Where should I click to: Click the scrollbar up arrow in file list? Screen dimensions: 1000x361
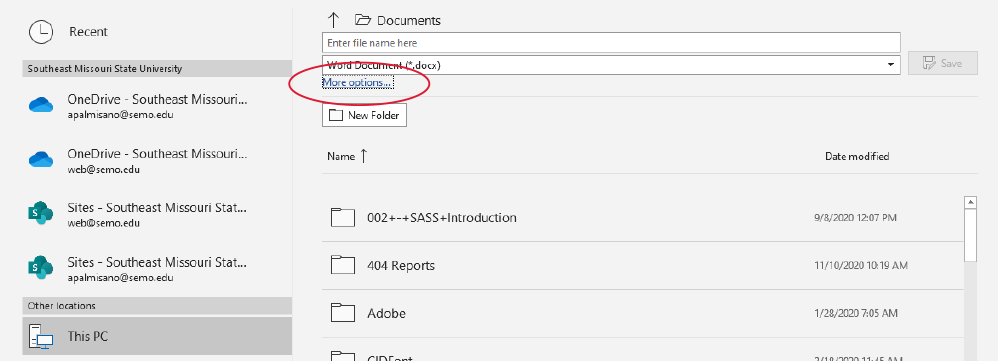(971, 202)
